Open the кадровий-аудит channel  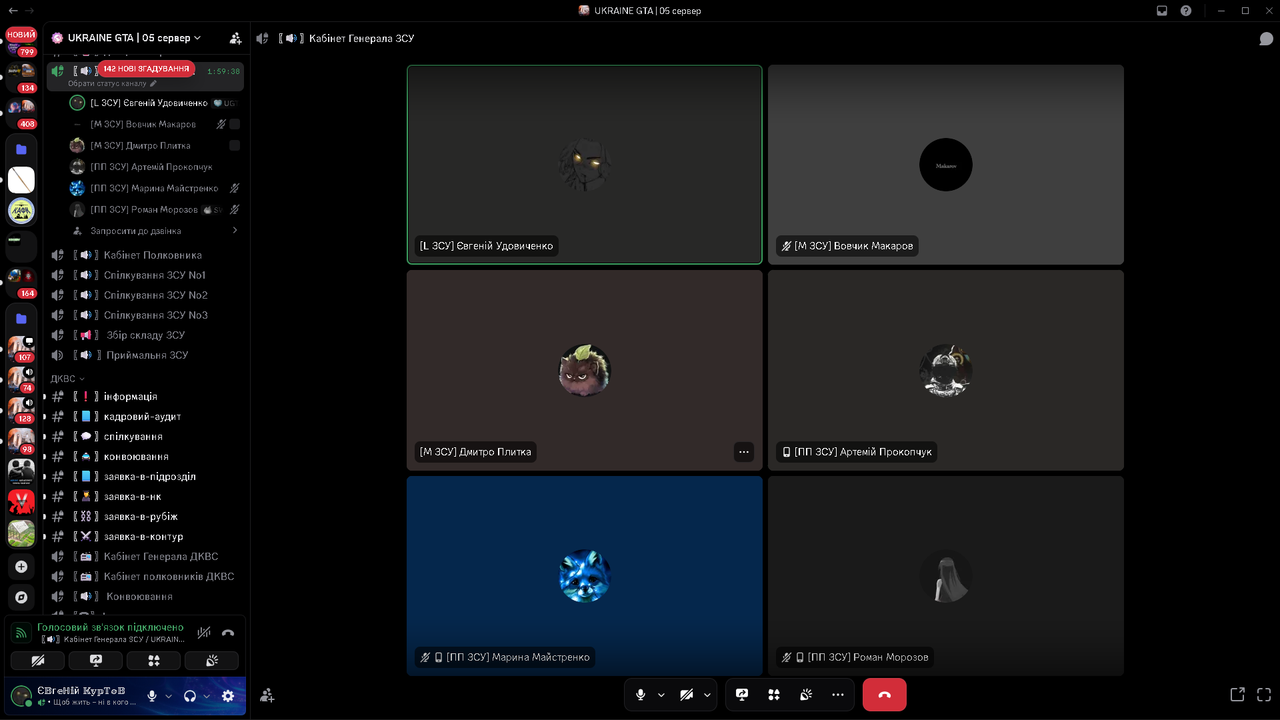[145, 416]
